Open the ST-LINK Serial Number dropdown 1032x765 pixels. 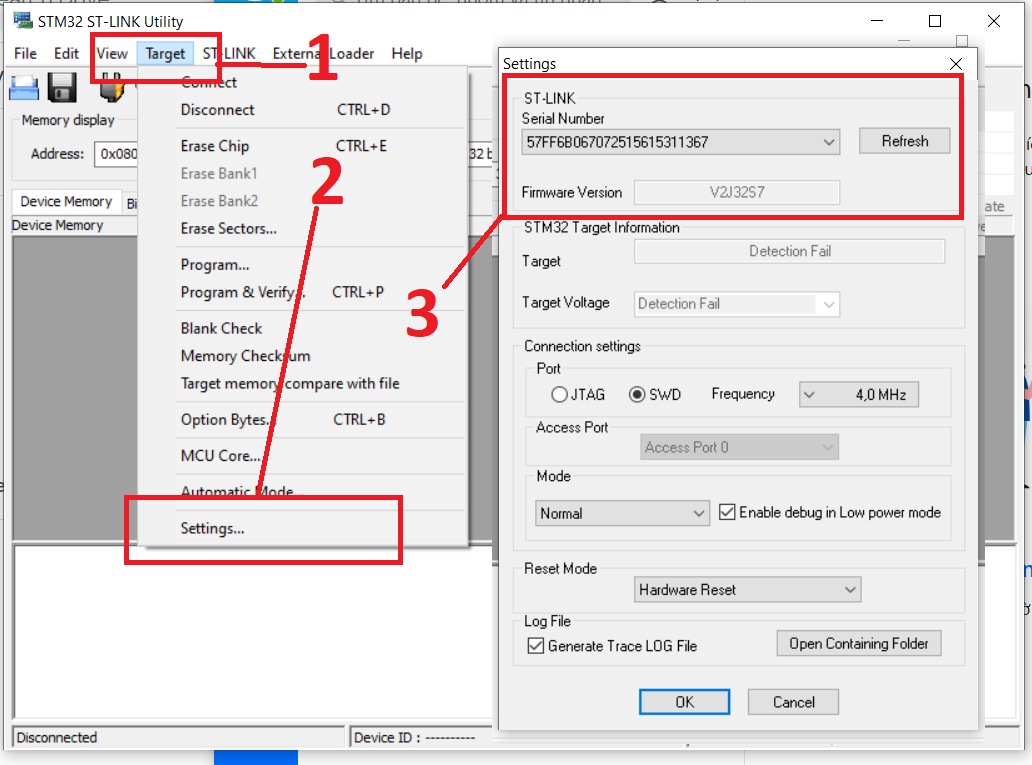point(680,142)
